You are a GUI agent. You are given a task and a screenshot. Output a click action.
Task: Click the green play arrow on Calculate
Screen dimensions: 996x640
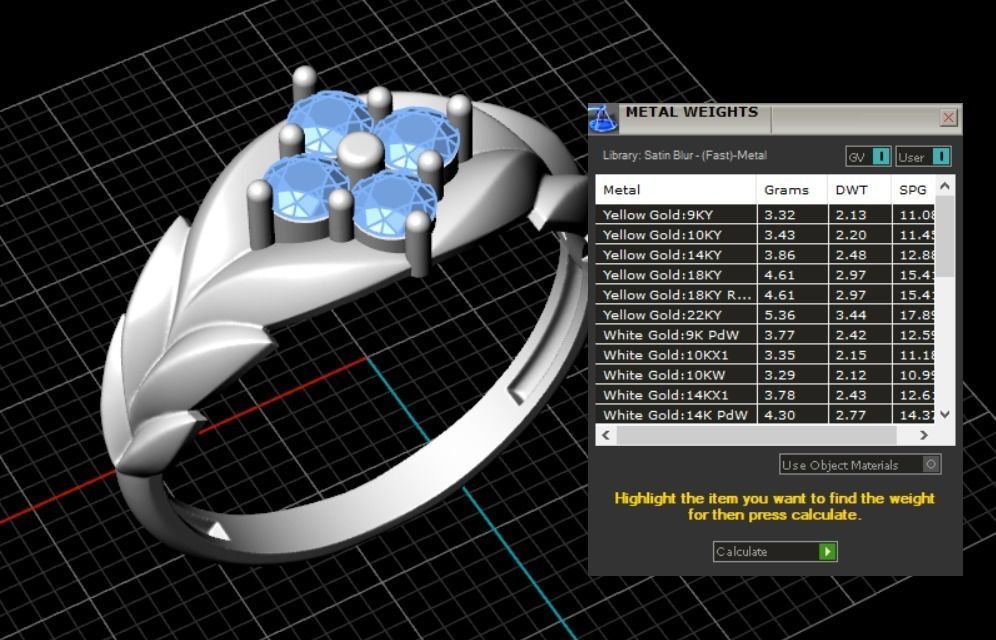click(828, 552)
